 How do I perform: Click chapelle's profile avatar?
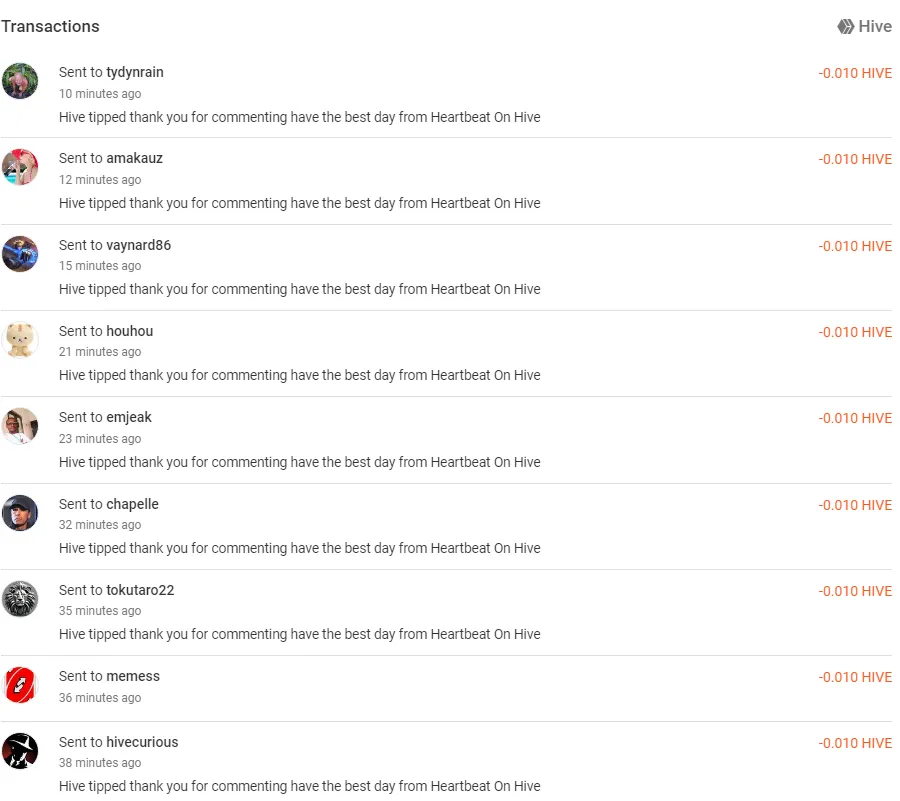20,512
